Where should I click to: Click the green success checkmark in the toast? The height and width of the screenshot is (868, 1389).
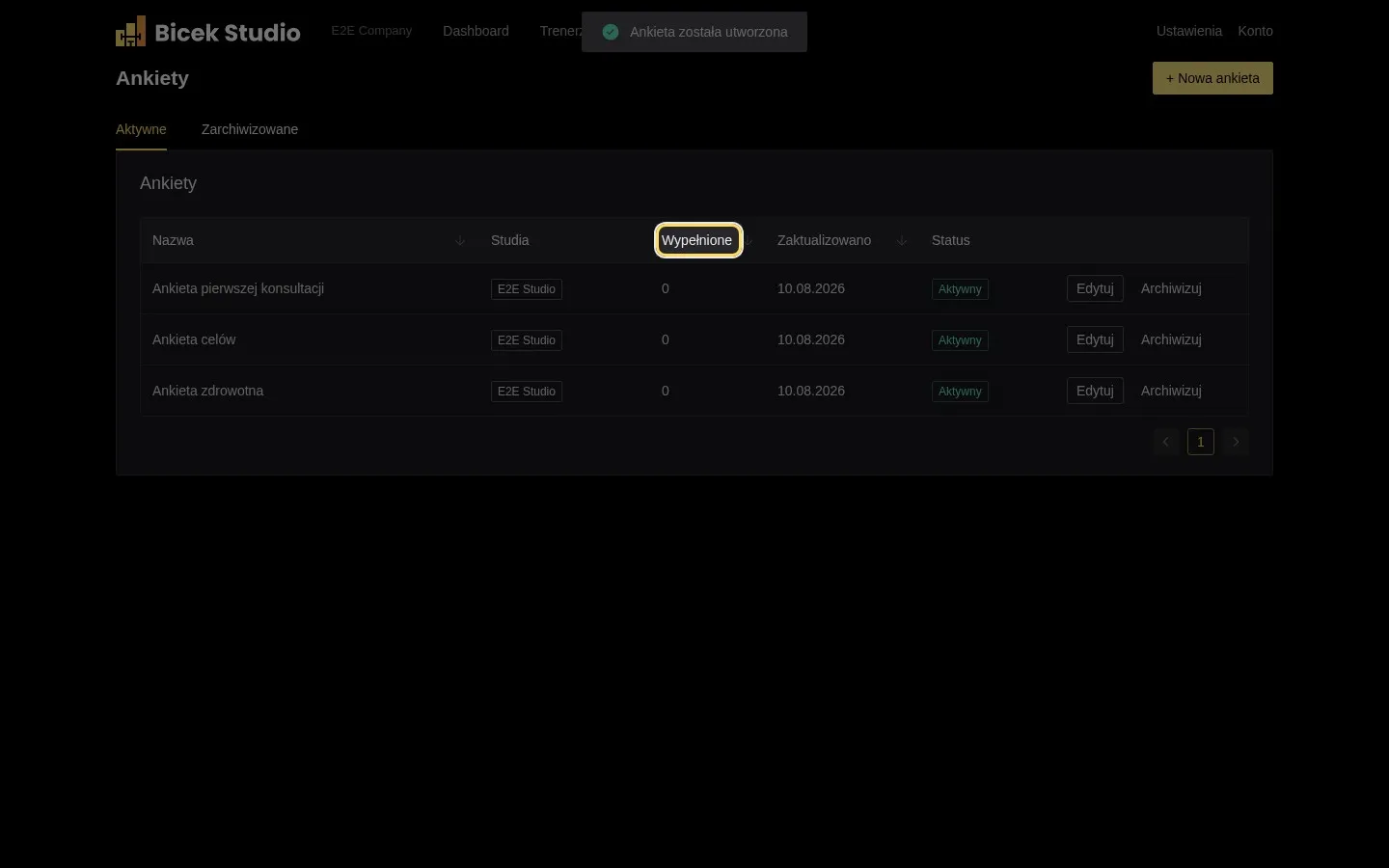(611, 32)
